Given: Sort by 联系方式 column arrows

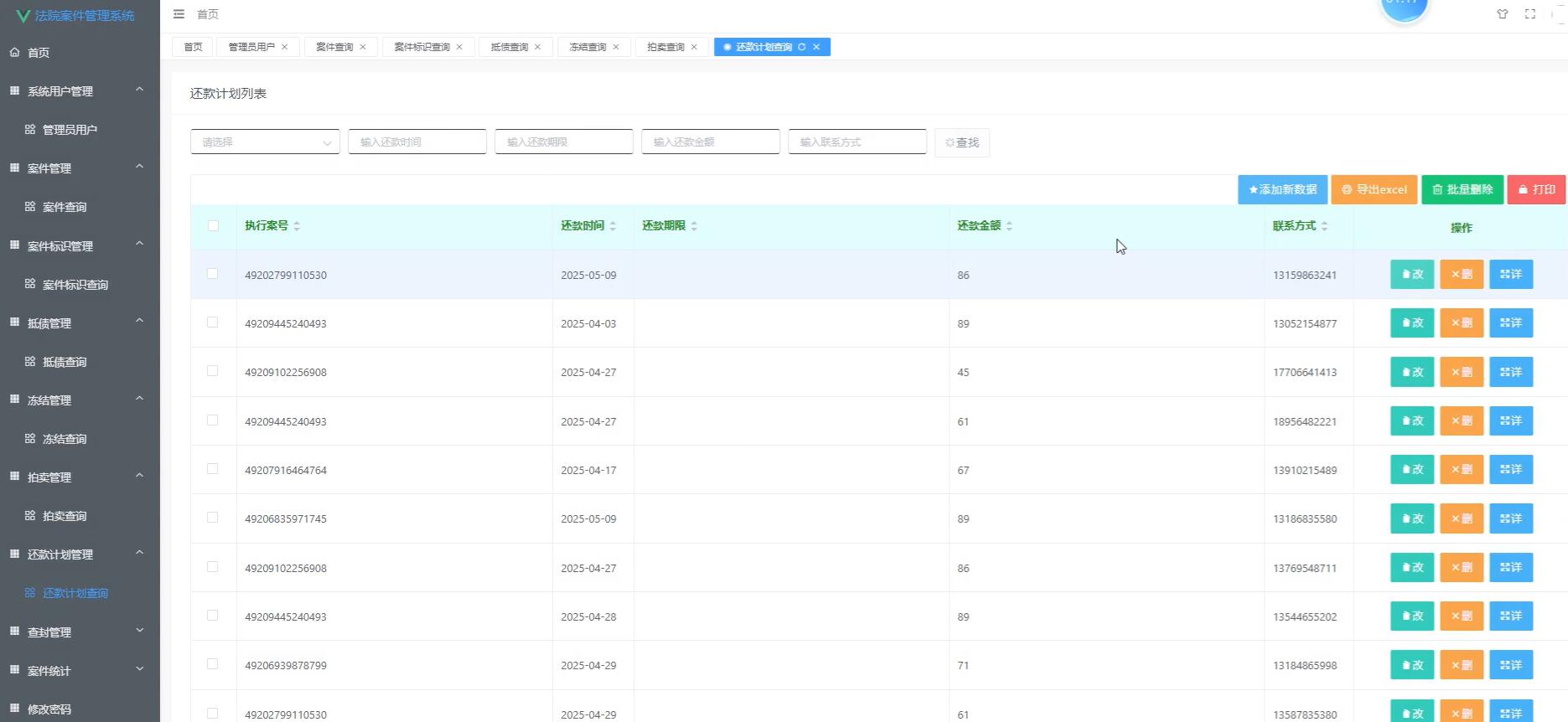Looking at the screenshot, I should 1324,226.
